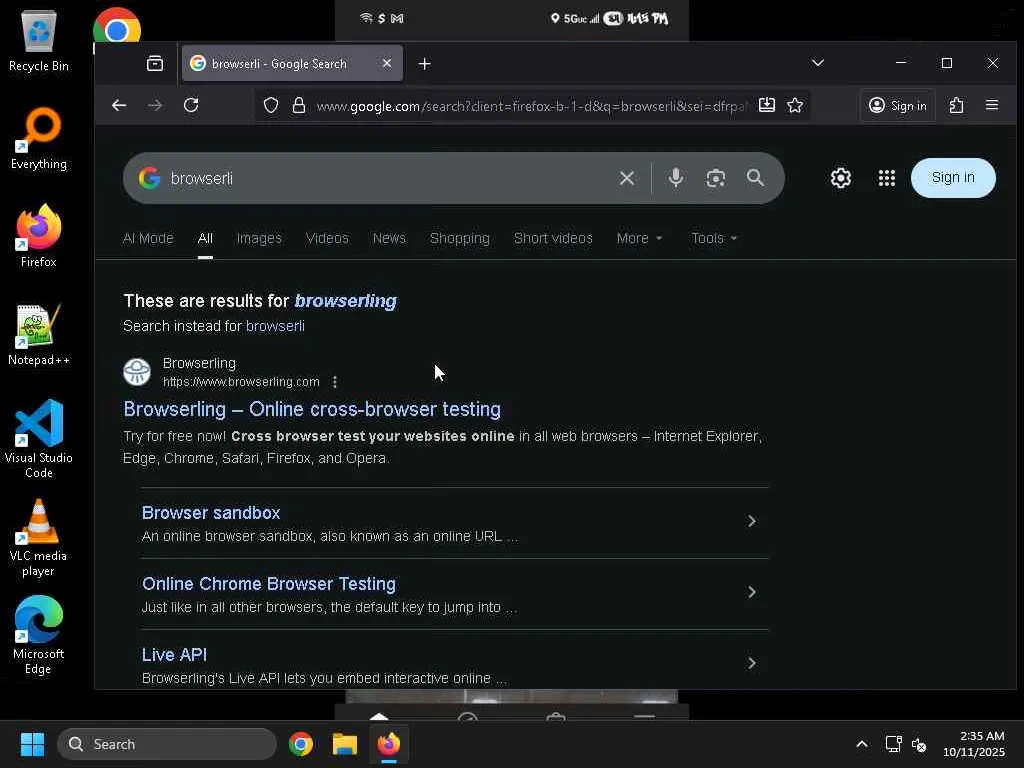Open Firefox extensions puzzle icon
This screenshot has height=768, width=1024.
pos(956,105)
